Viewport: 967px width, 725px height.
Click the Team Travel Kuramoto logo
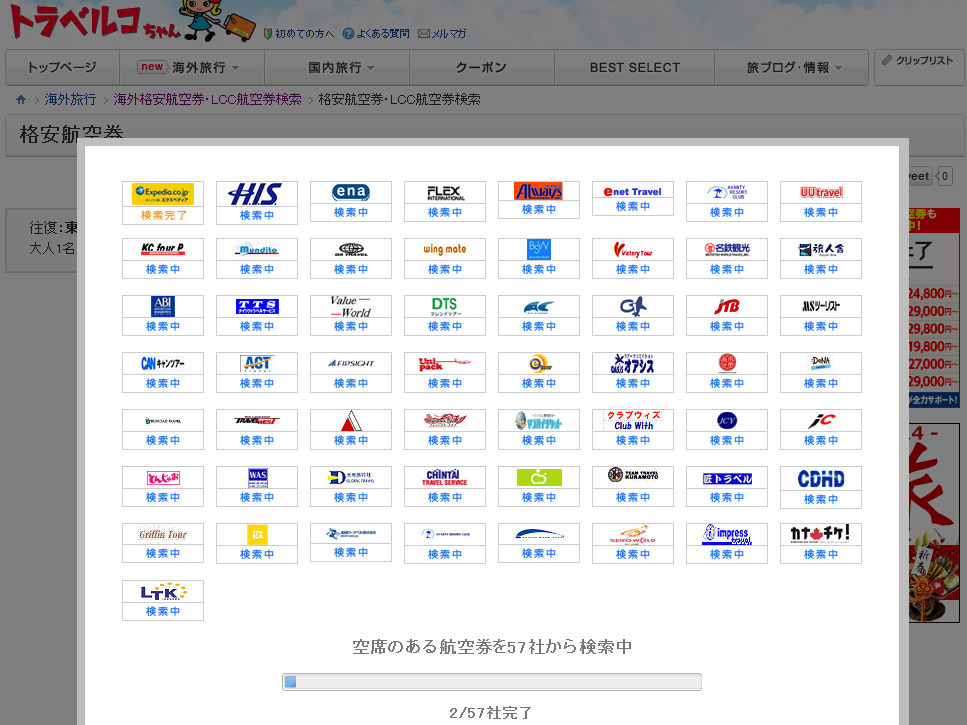632,474
